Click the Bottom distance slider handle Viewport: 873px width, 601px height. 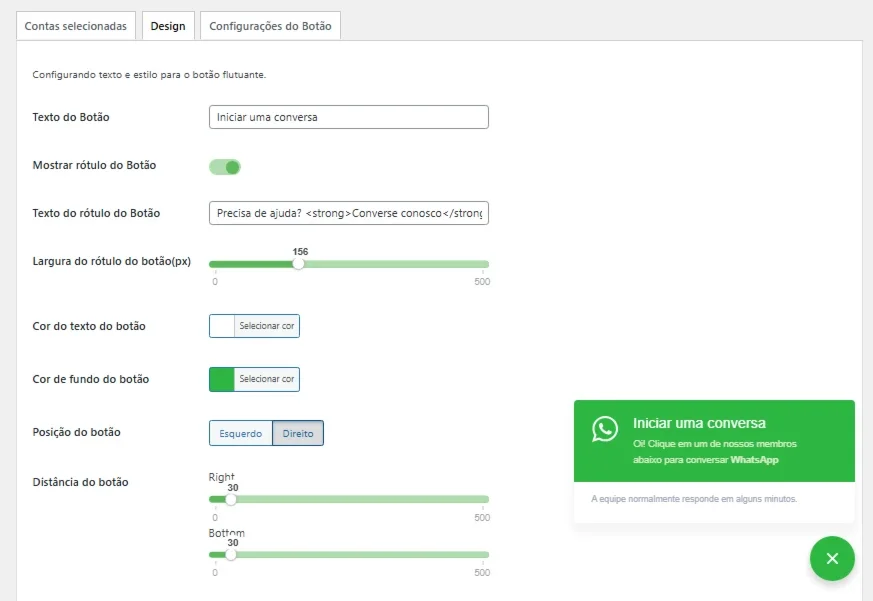(x=230, y=554)
